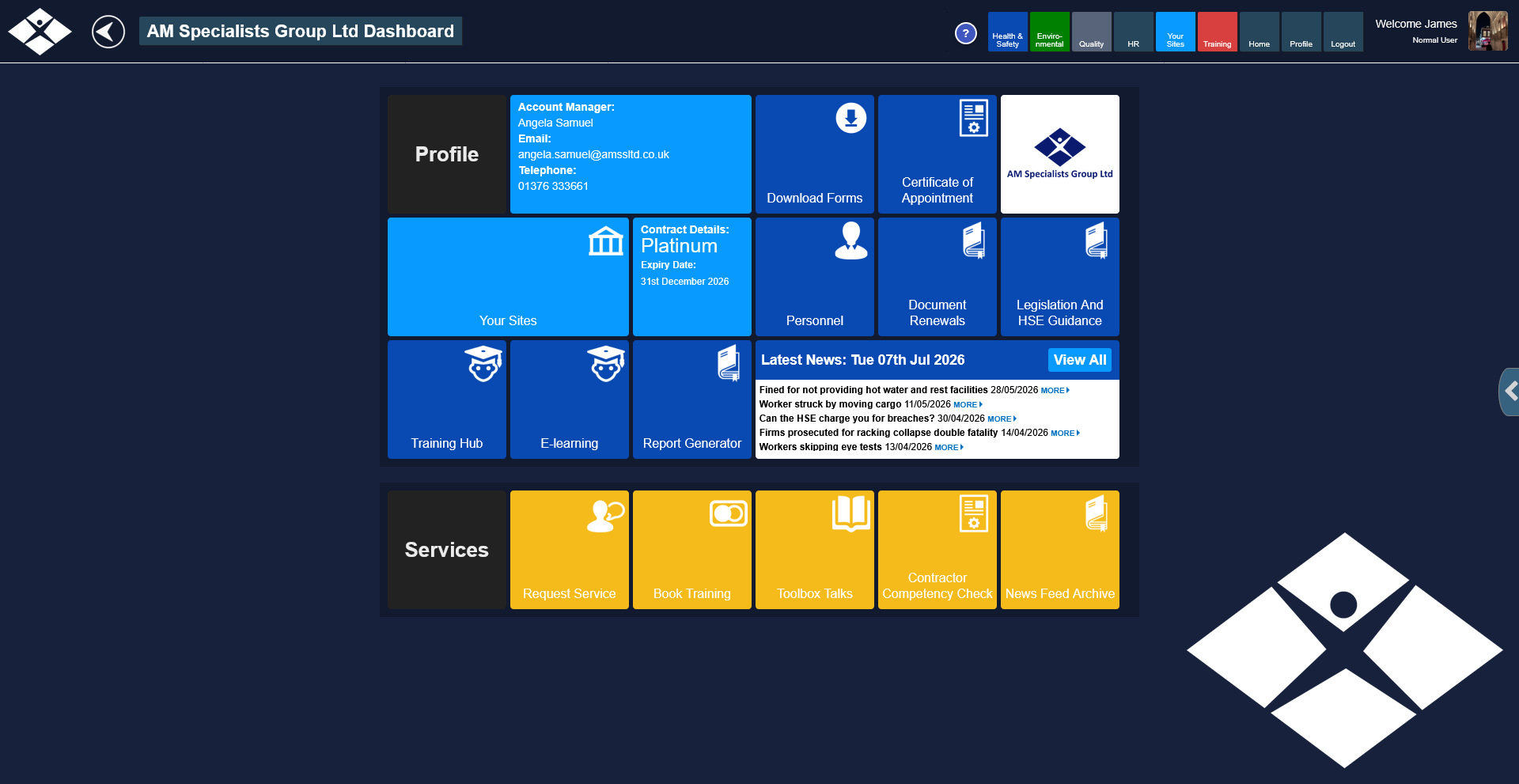The image size is (1519, 784).
Task: Click the diamond company logo in header
Action: point(40,32)
